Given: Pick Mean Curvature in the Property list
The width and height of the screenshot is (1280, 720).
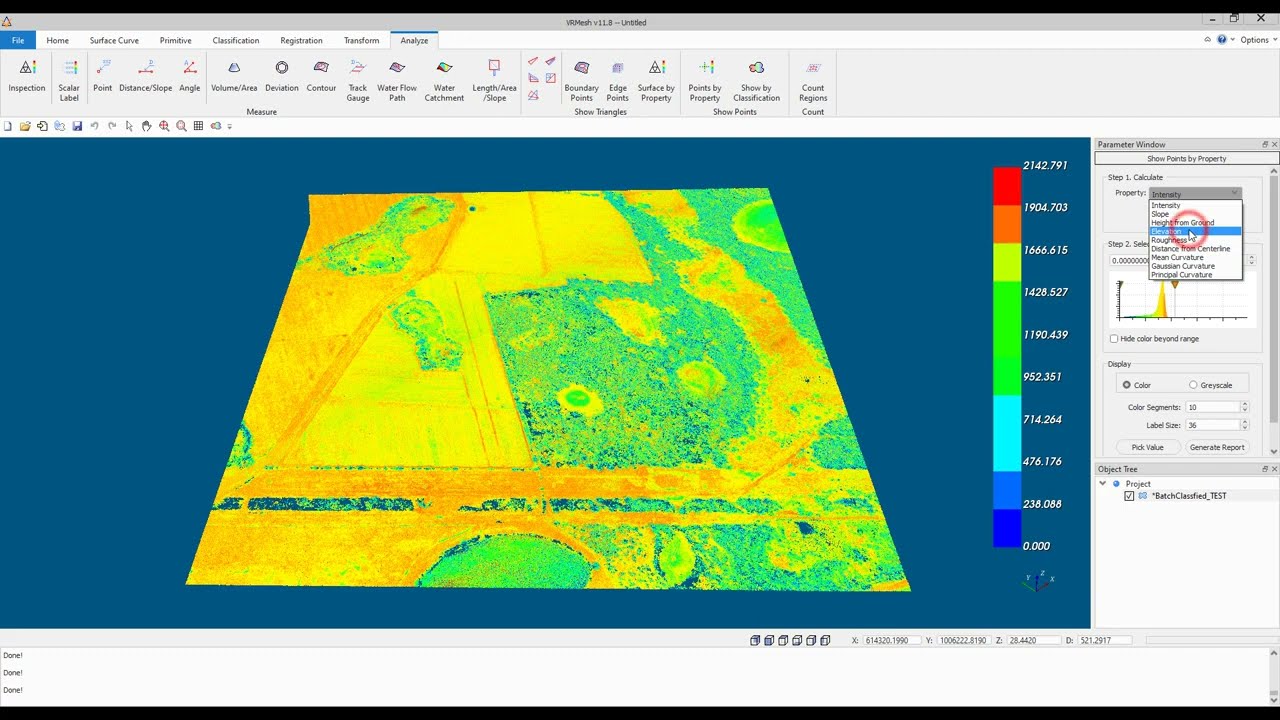Looking at the screenshot, I should [1195, 257].
